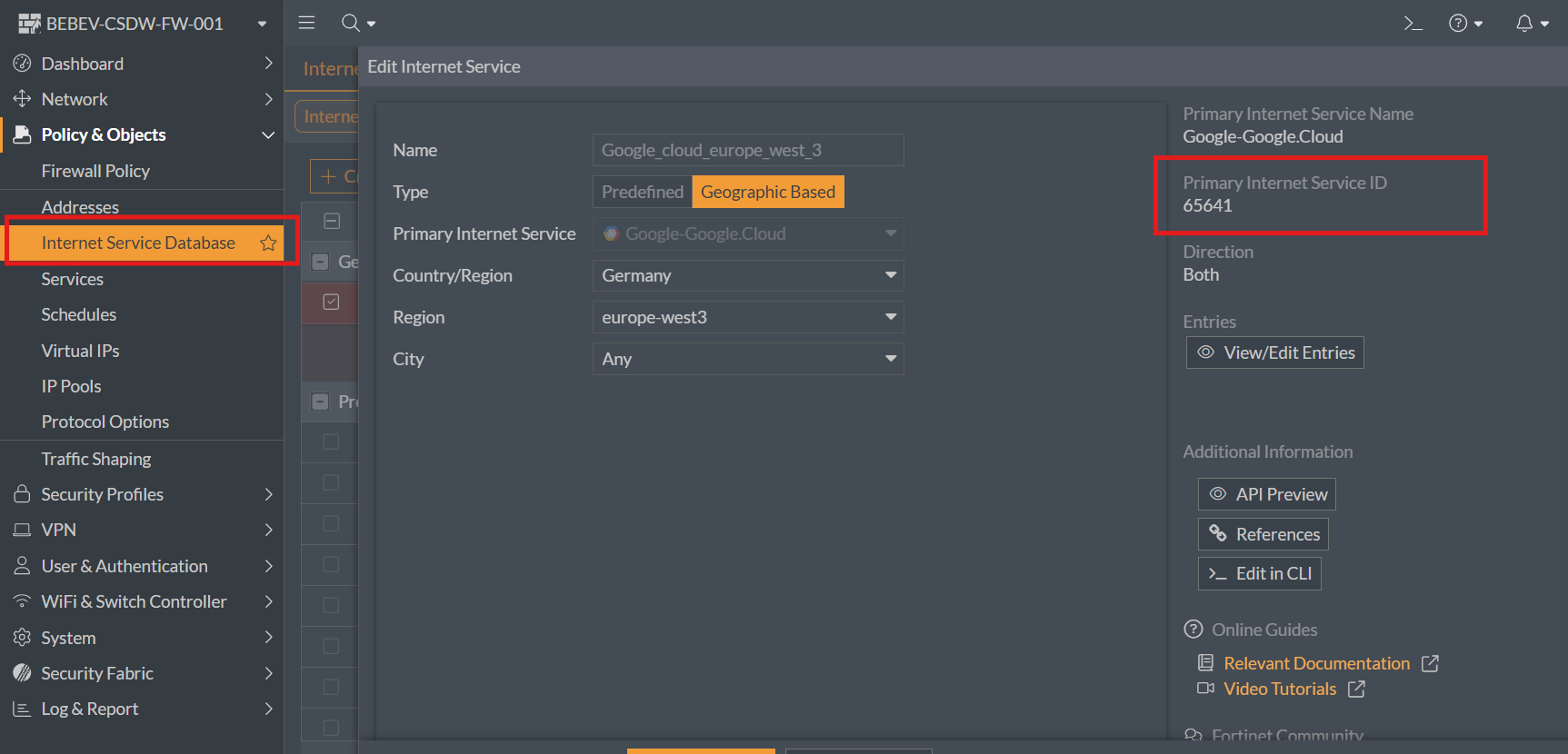Click external link icon beside Video Tutorials

click(1356, 689)
